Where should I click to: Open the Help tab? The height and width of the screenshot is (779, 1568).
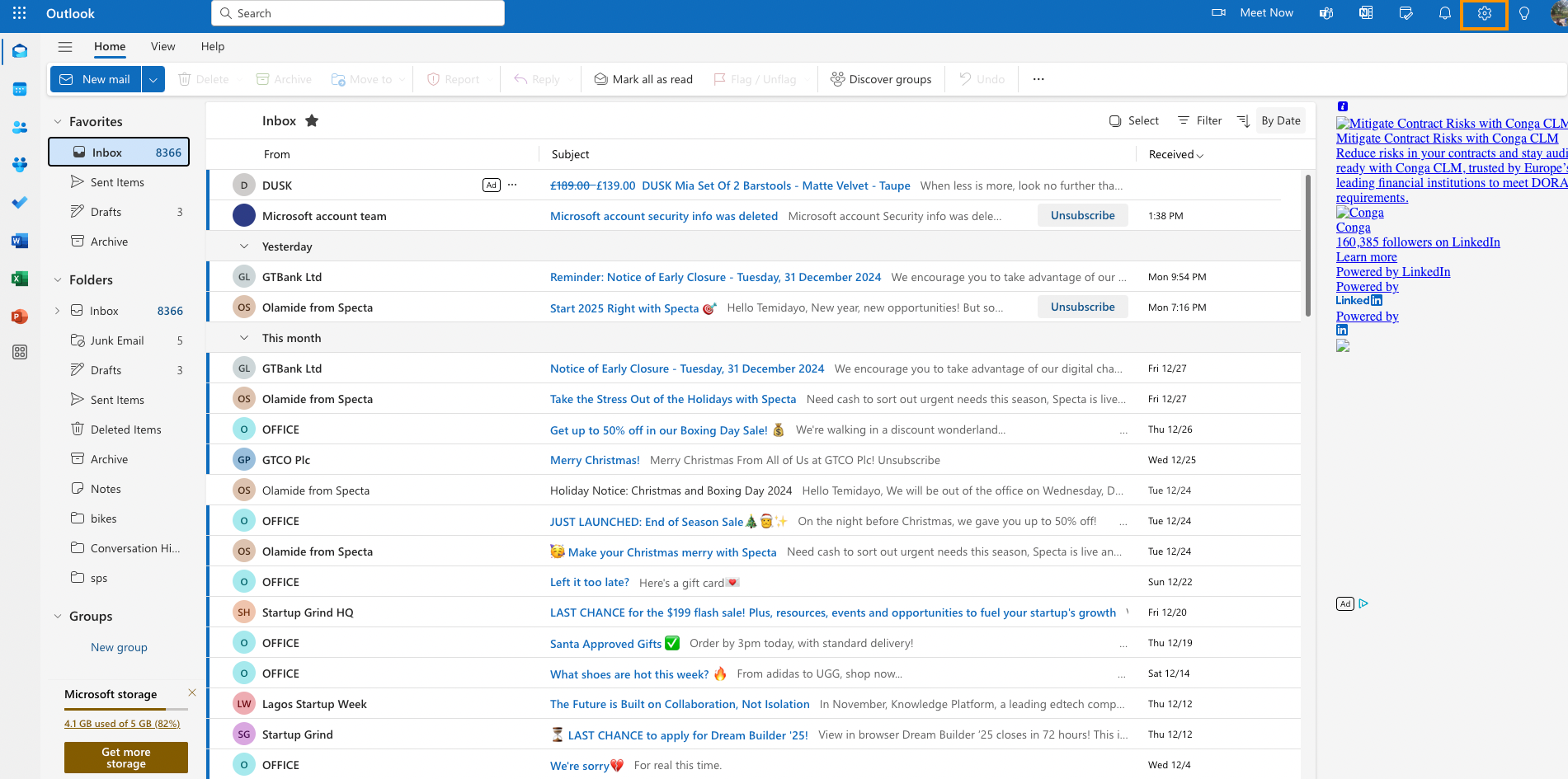[213, 46]
